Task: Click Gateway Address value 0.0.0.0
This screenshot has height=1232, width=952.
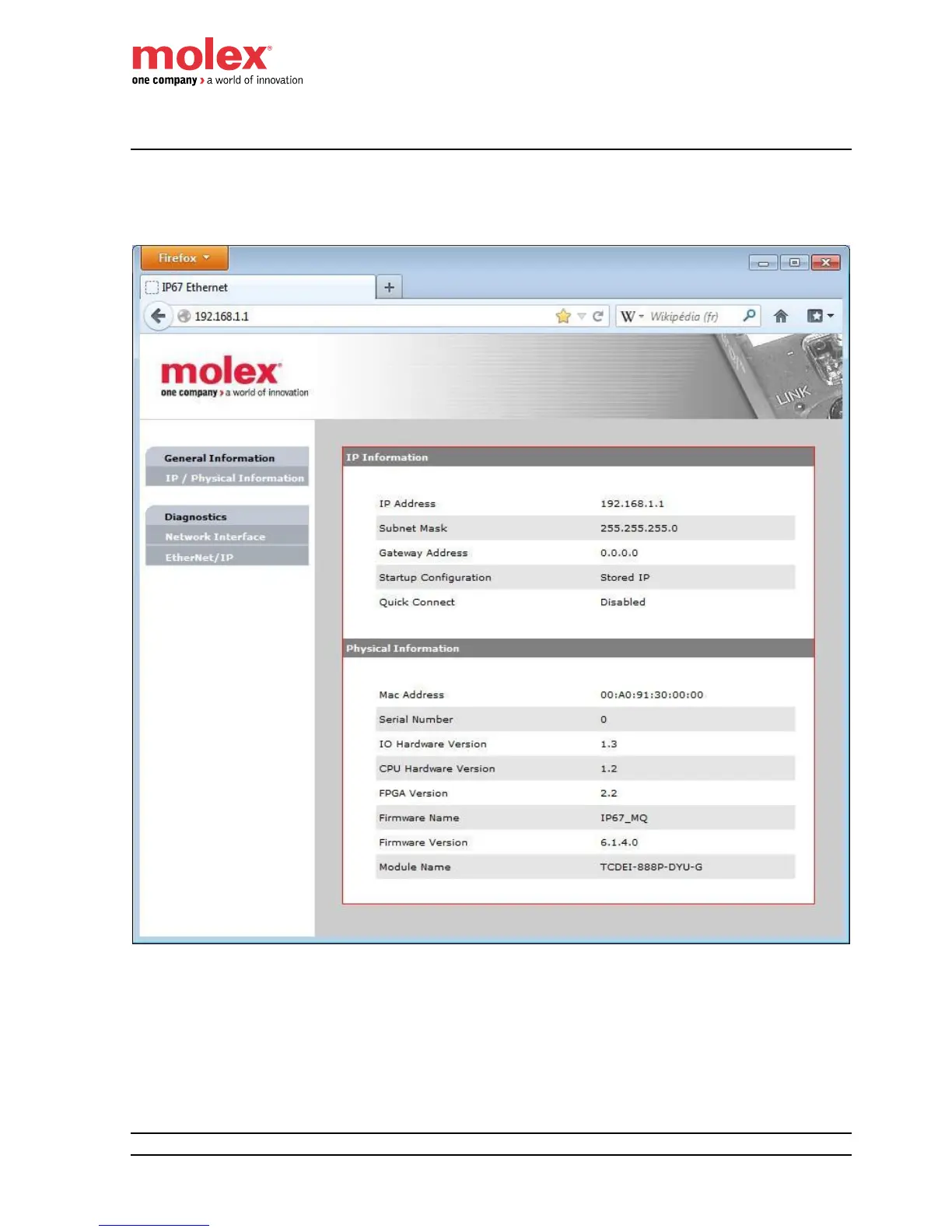Action: pos(618,553)
